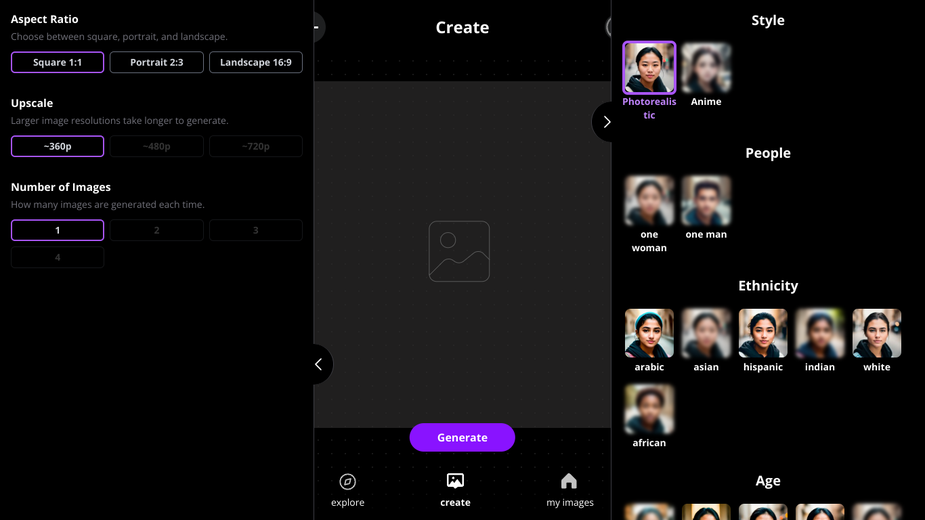Set aspect ratio to Landscape 16:9
Image resolution: width=925 pixels, height=520 pixels.
click(x=255, y=62)
